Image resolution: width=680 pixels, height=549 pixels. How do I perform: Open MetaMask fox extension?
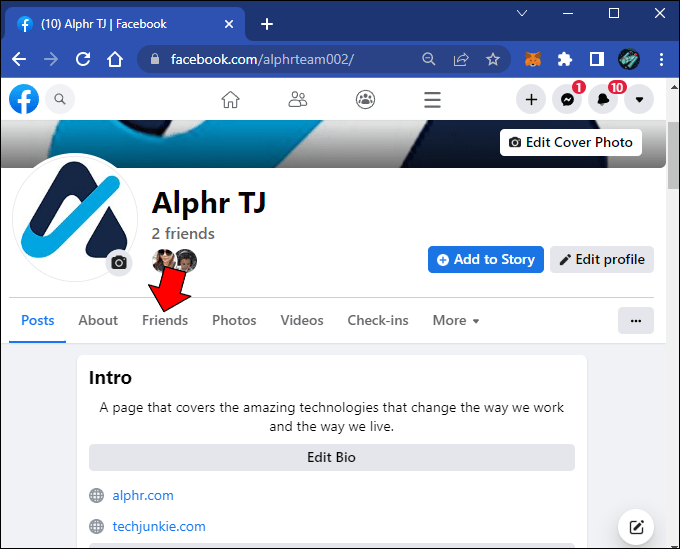(533, 59)
